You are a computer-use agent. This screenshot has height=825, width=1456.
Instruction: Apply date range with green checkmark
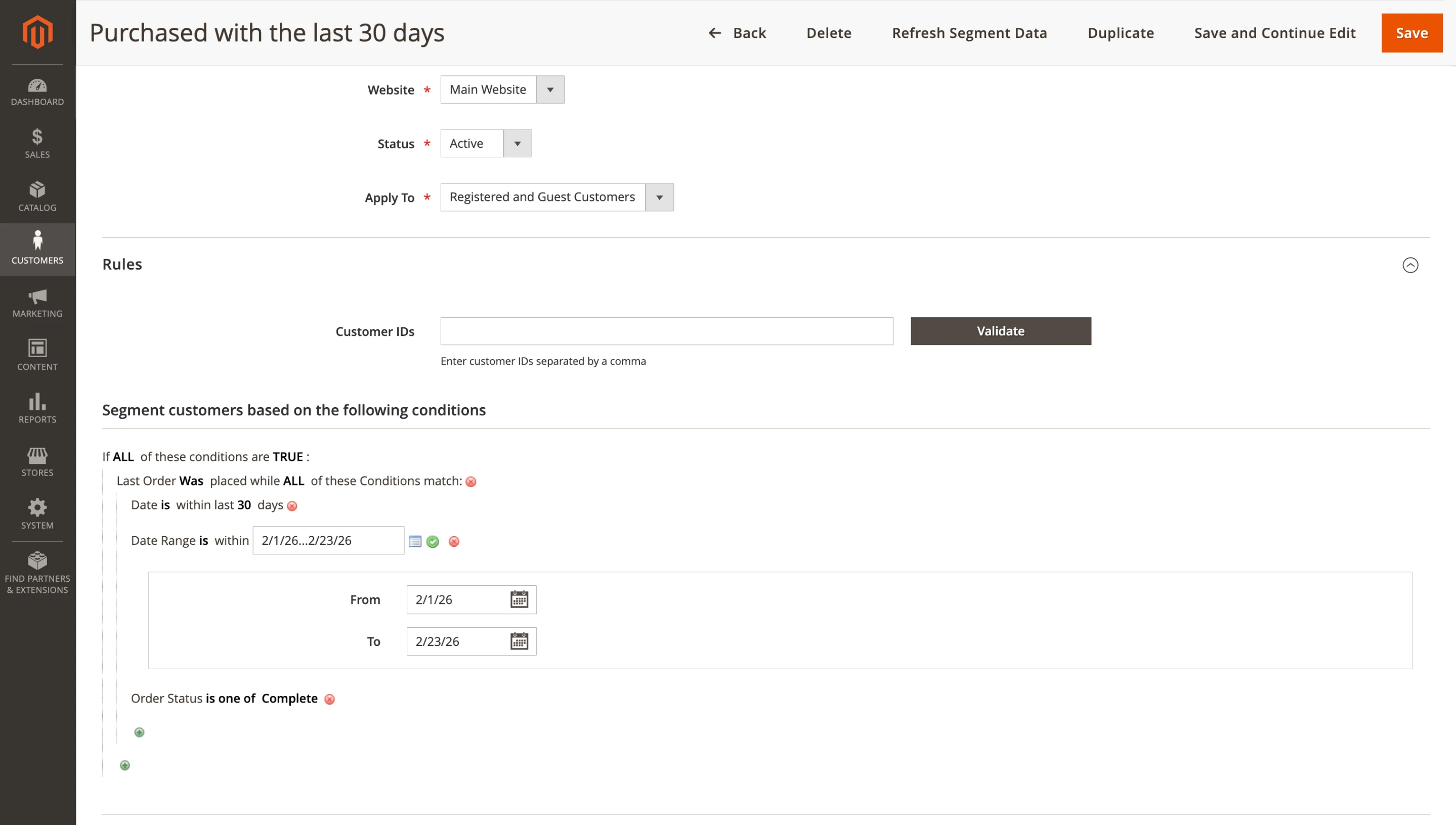point(433,542)
